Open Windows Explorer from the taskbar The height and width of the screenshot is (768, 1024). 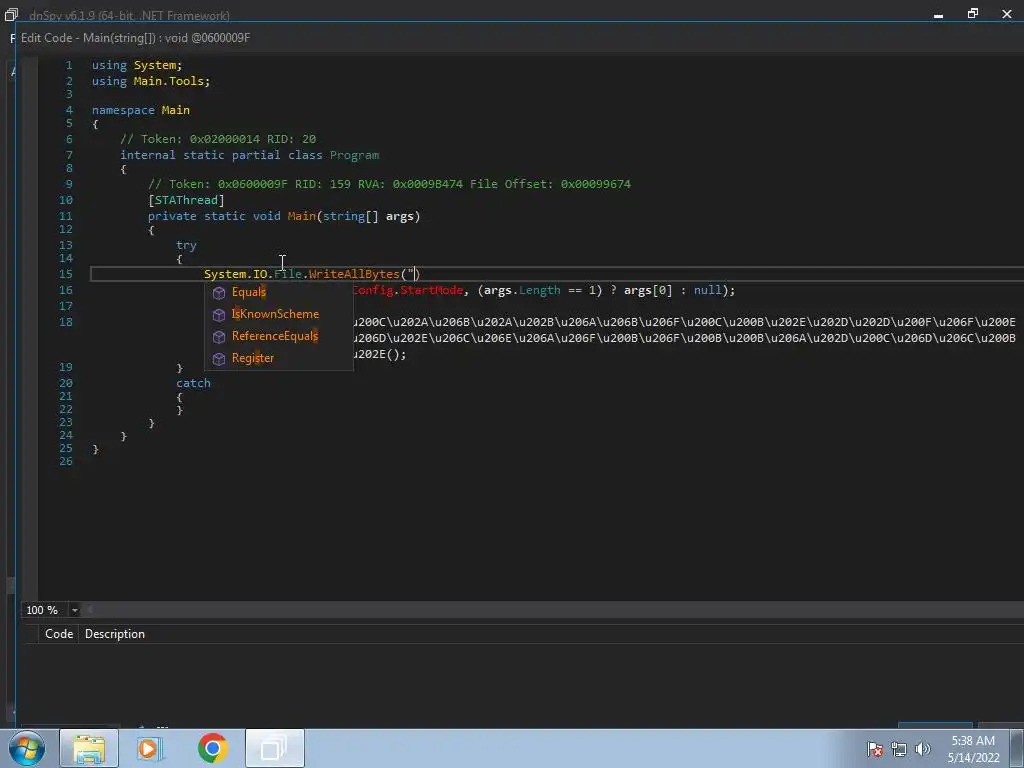[89, 748]
